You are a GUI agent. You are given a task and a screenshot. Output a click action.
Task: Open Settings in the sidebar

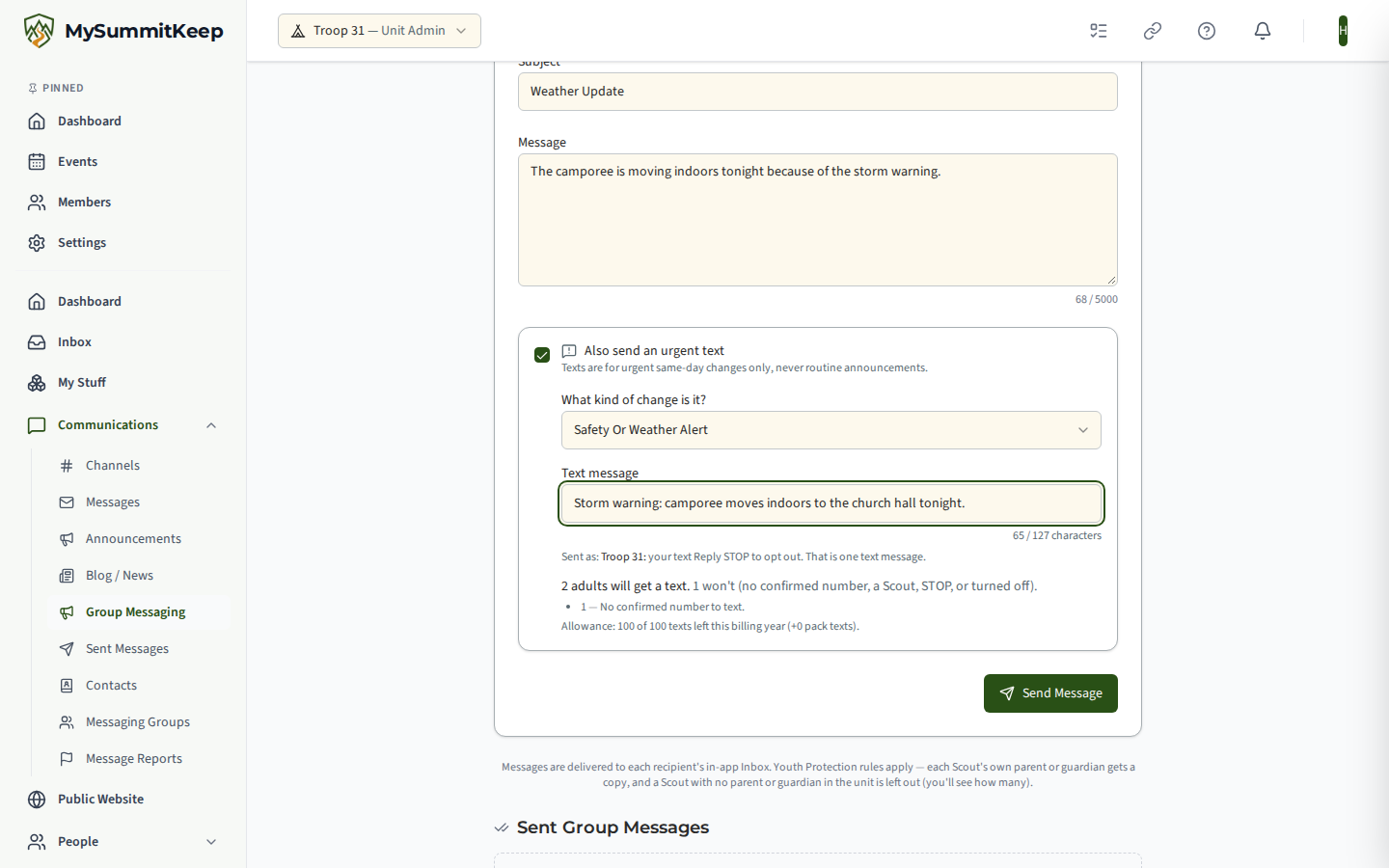tap(123, 243)
